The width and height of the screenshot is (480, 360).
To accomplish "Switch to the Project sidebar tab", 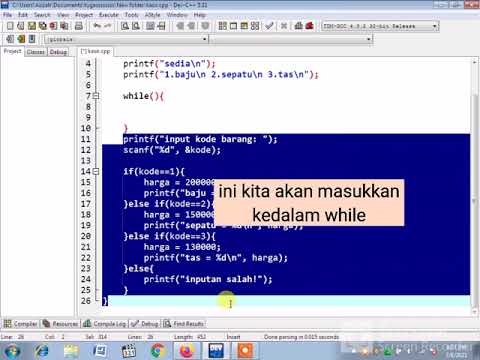I will click(13, 51).
